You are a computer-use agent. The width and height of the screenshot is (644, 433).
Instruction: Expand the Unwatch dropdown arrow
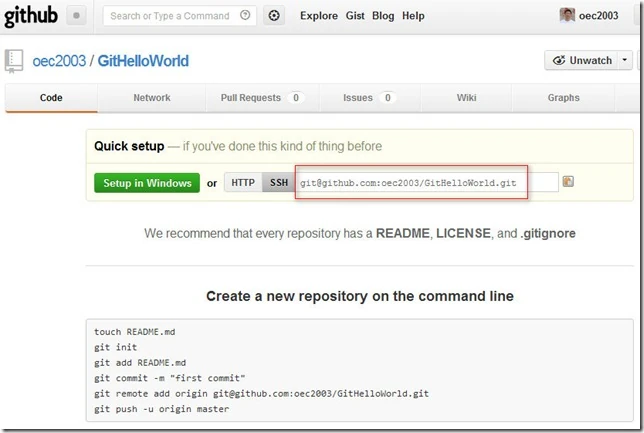625,60
